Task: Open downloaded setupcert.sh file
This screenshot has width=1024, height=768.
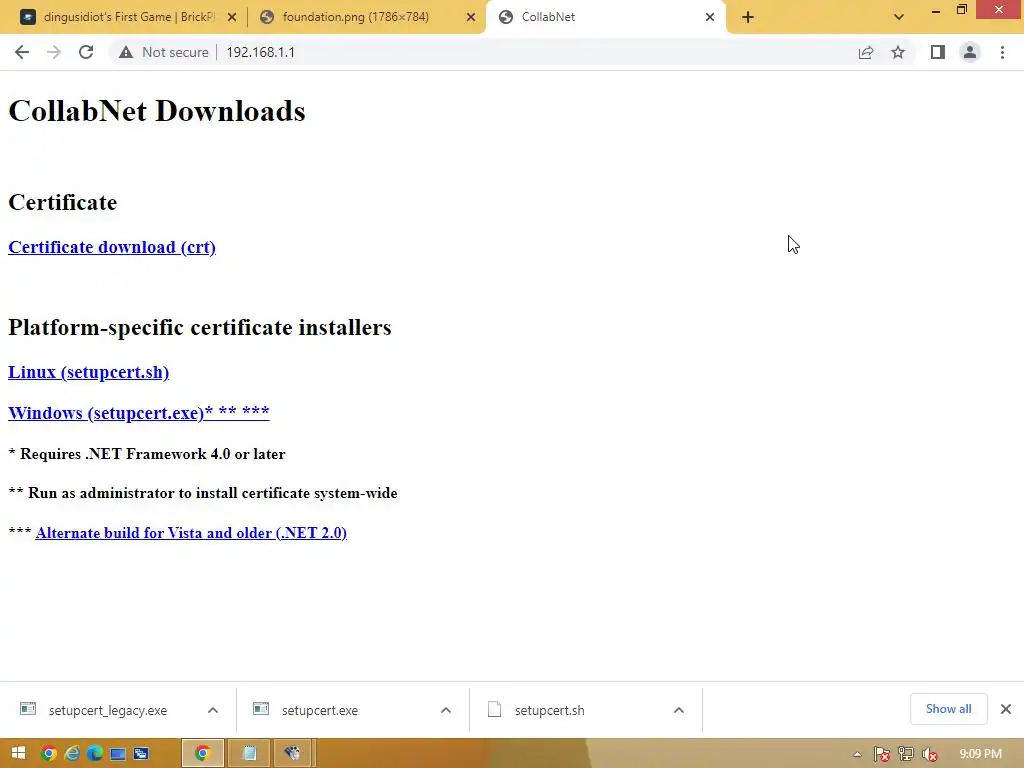Action: tap(549, 710)
